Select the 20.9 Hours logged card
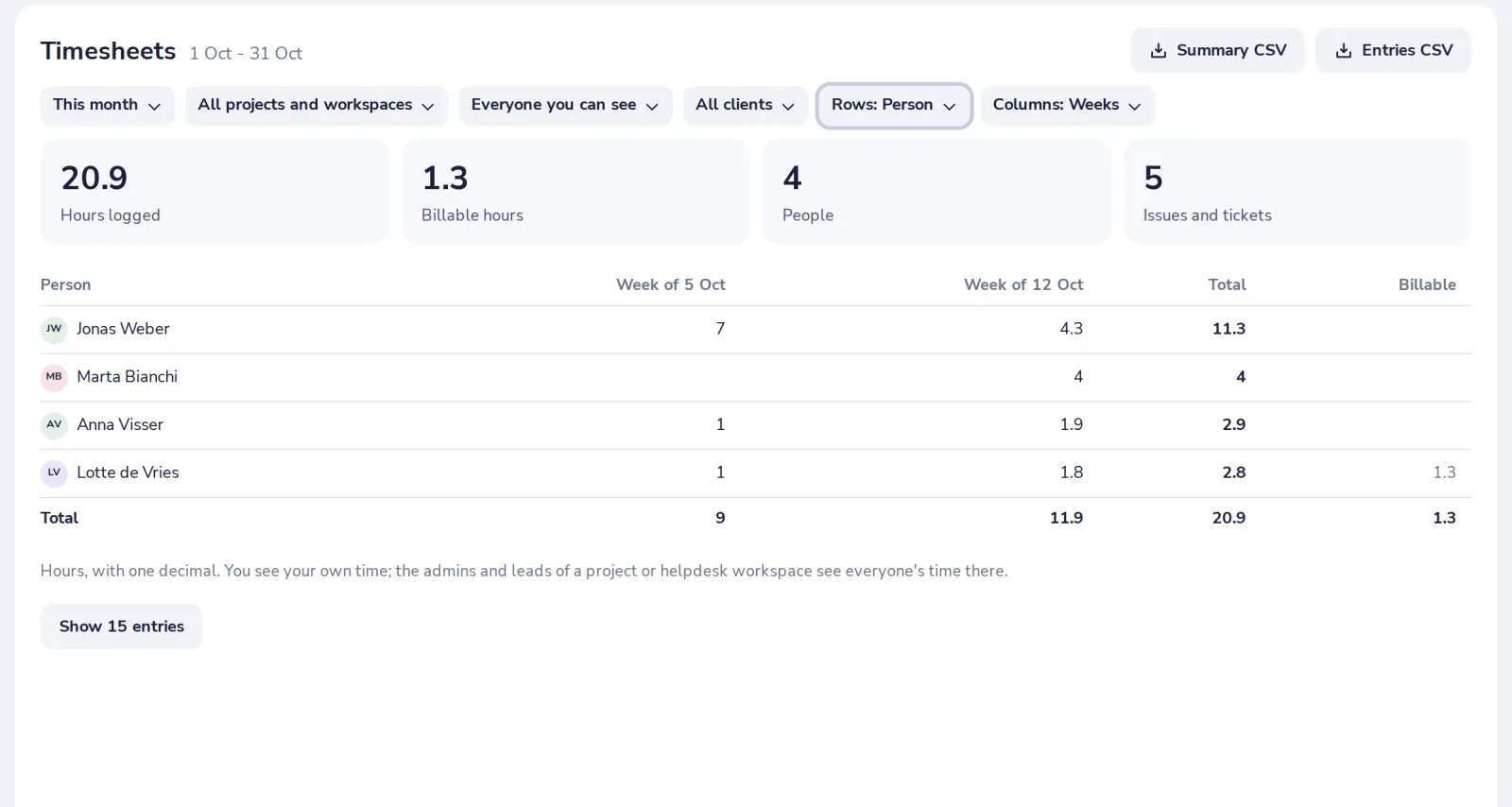Image resolution: width=1512 pixels, height=807 pixels. click(x=215, y=192)
